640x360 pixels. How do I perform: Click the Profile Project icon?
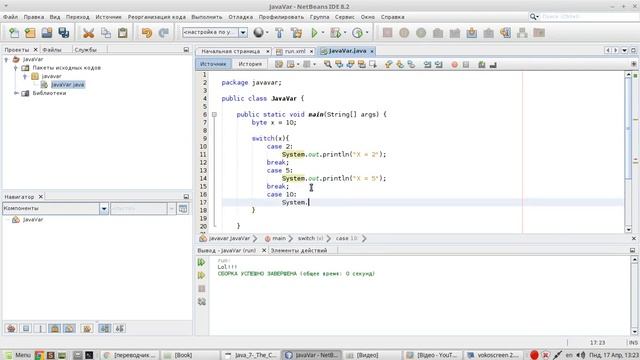coord(358,33)
